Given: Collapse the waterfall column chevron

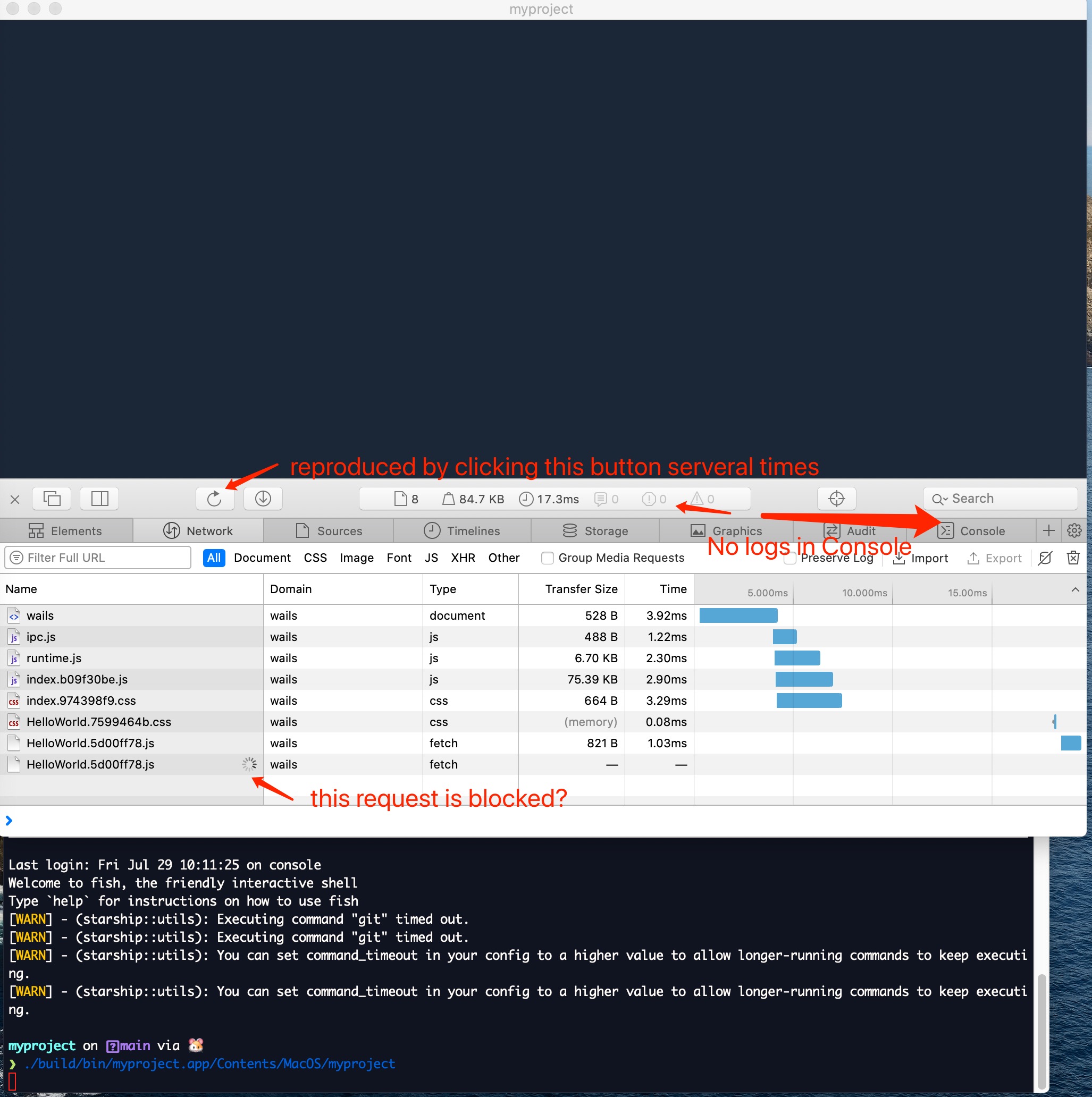Looking at the screenshot, I should tap(1075, 589).
